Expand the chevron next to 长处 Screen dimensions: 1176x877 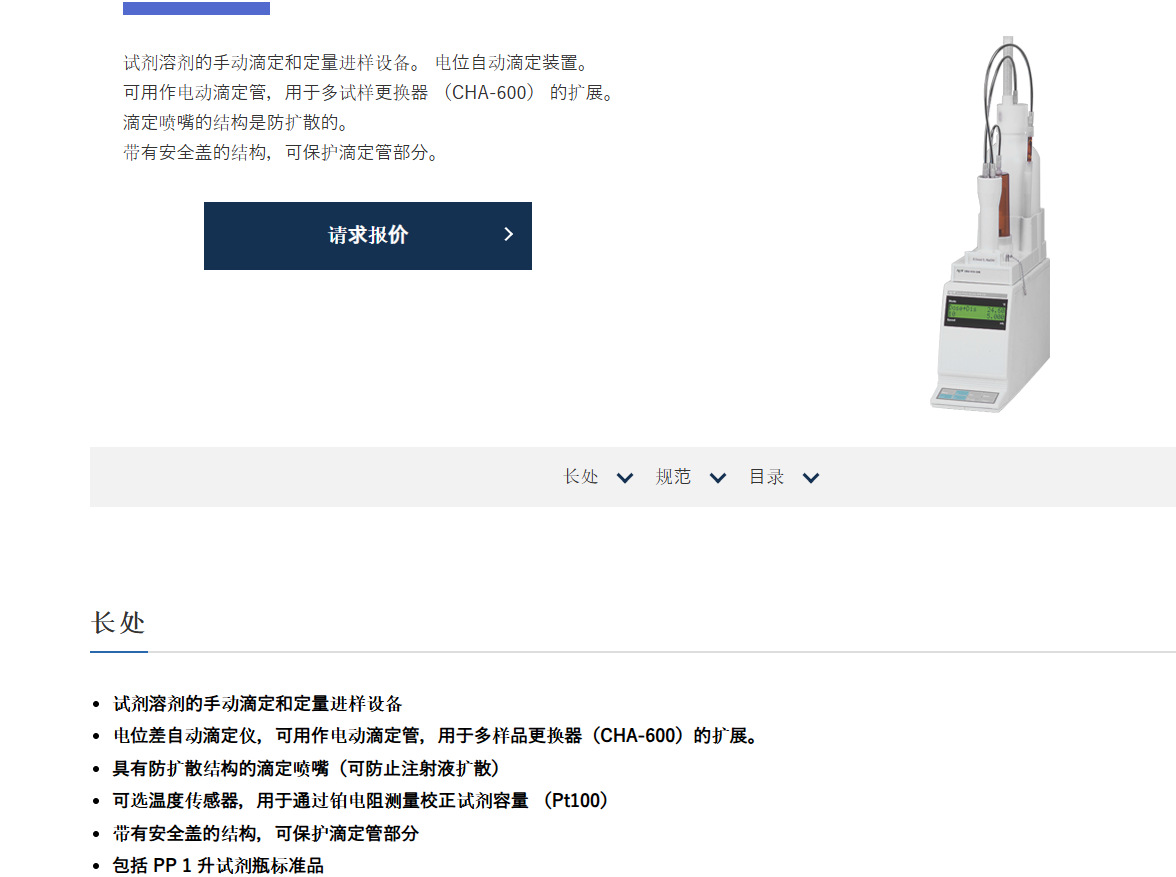[625, 478]
